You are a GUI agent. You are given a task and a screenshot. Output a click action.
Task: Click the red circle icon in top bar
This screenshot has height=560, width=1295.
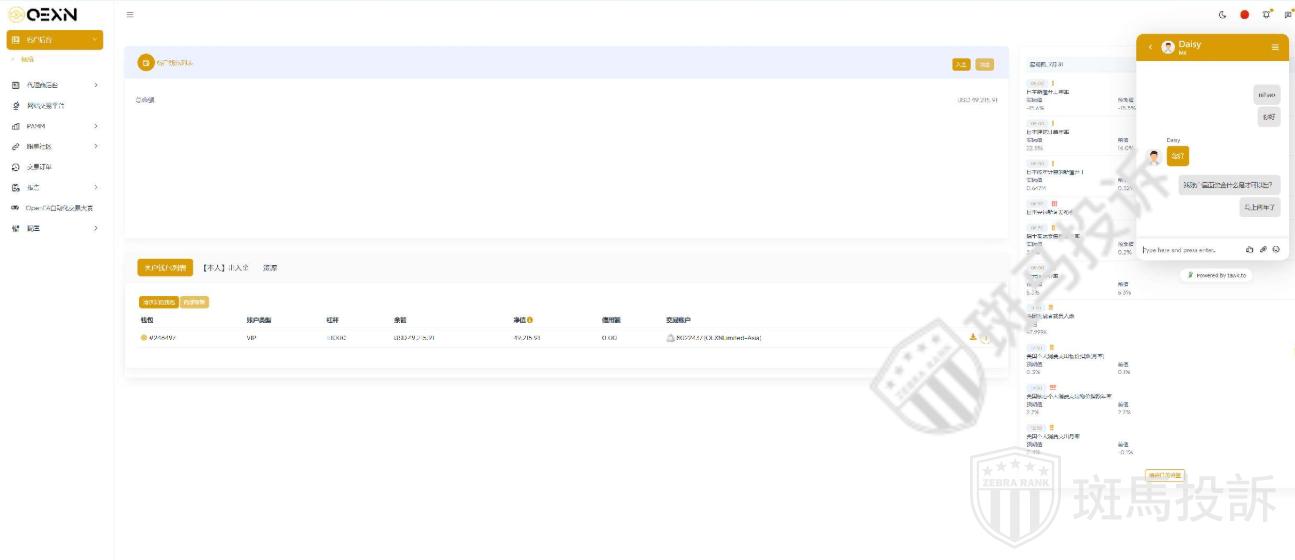point(1244,15)
